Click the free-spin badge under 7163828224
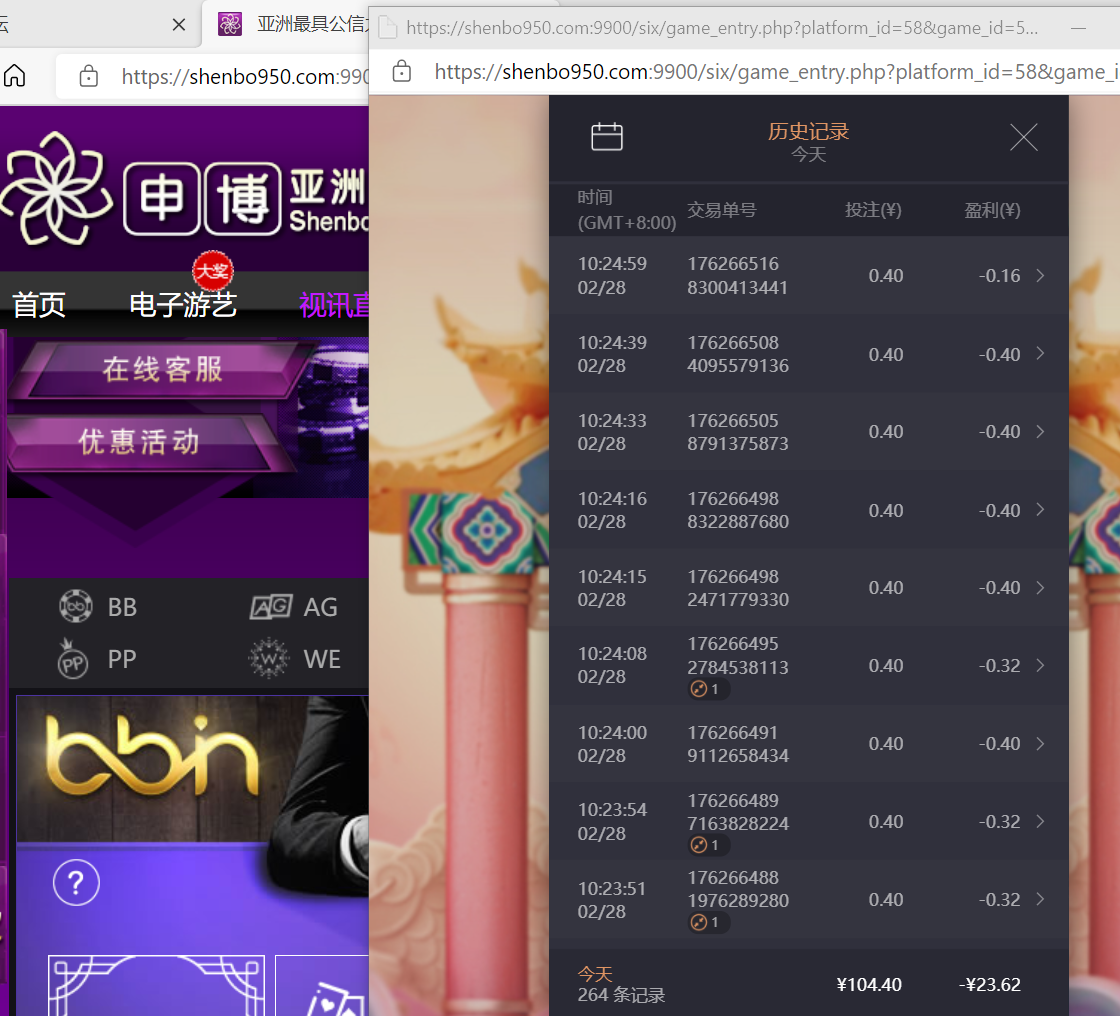 coord(708,845)
